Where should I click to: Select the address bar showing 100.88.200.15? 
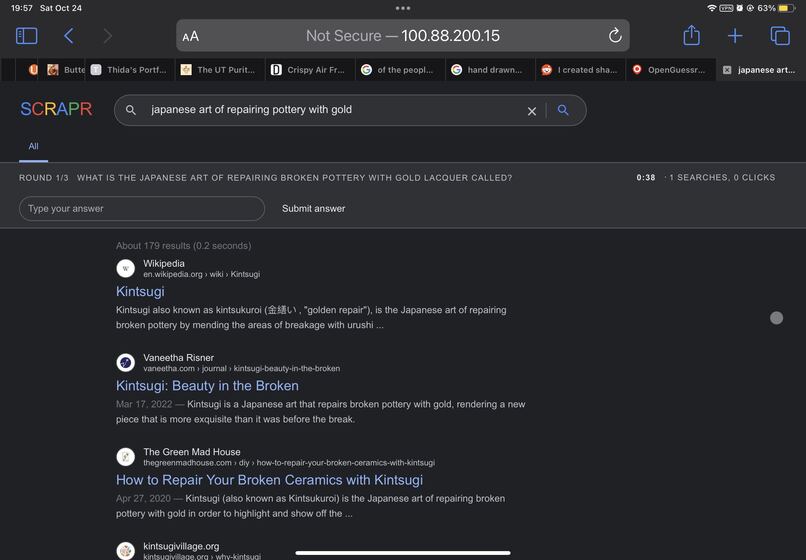402,35
